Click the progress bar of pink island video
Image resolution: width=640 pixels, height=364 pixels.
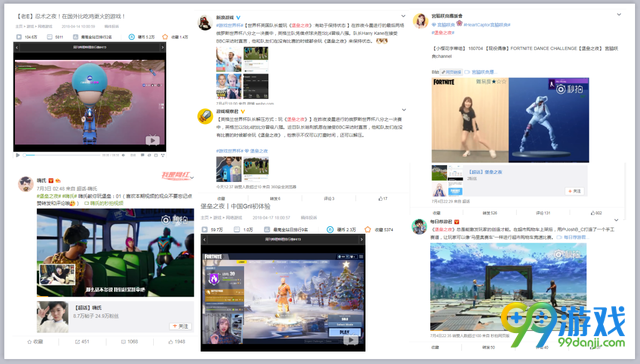click(x=61, y=155)
